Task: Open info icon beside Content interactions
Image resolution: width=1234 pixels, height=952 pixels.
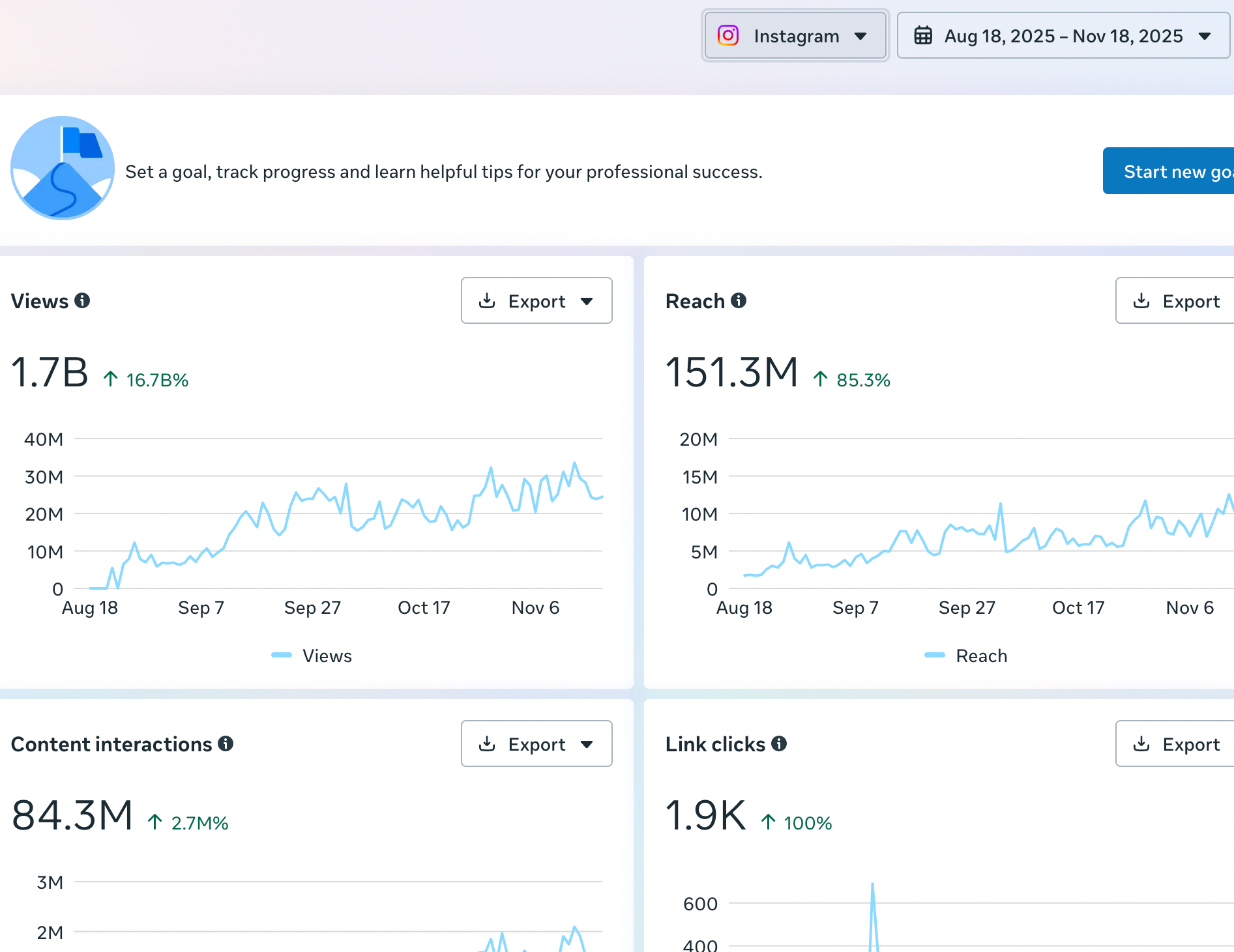Action: point(226,743)
